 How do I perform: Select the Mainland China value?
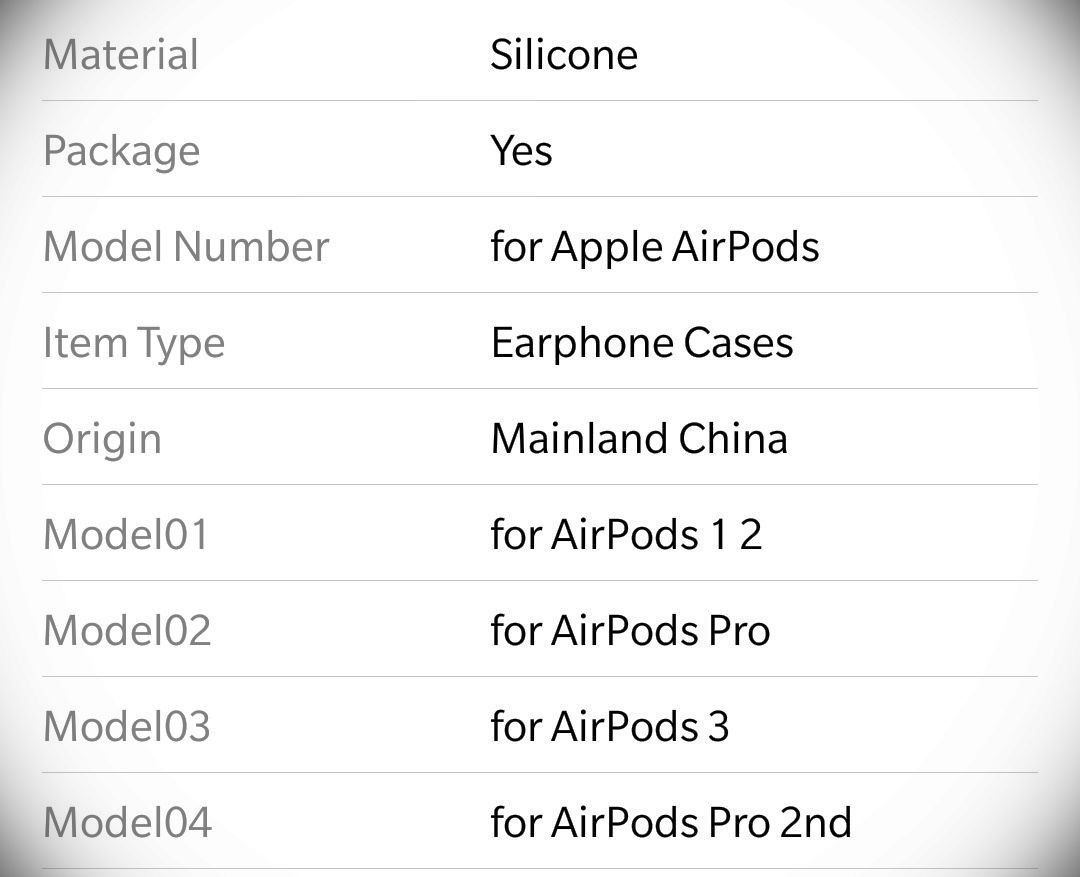639,438
